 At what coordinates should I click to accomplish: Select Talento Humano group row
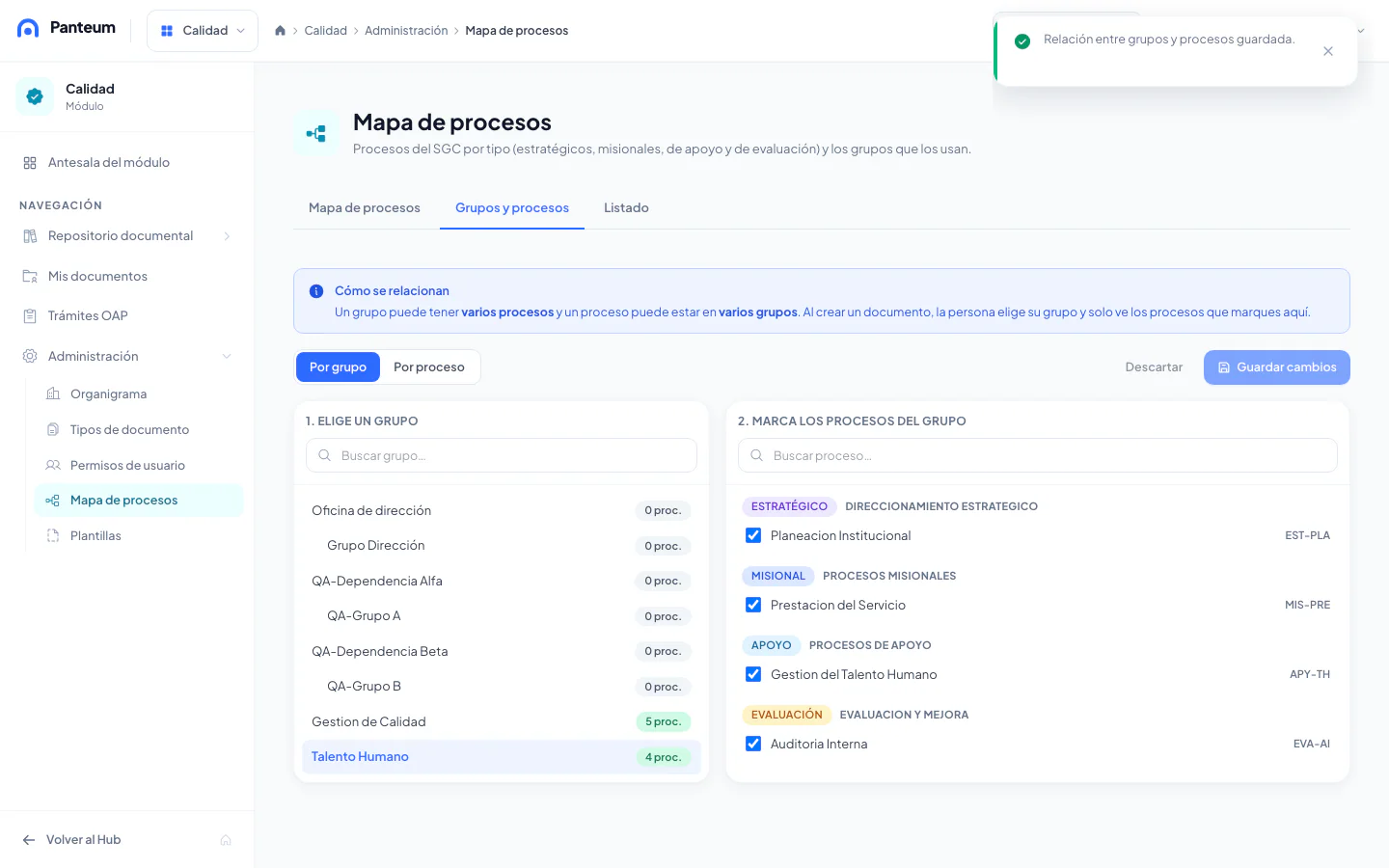pos(501,757)
